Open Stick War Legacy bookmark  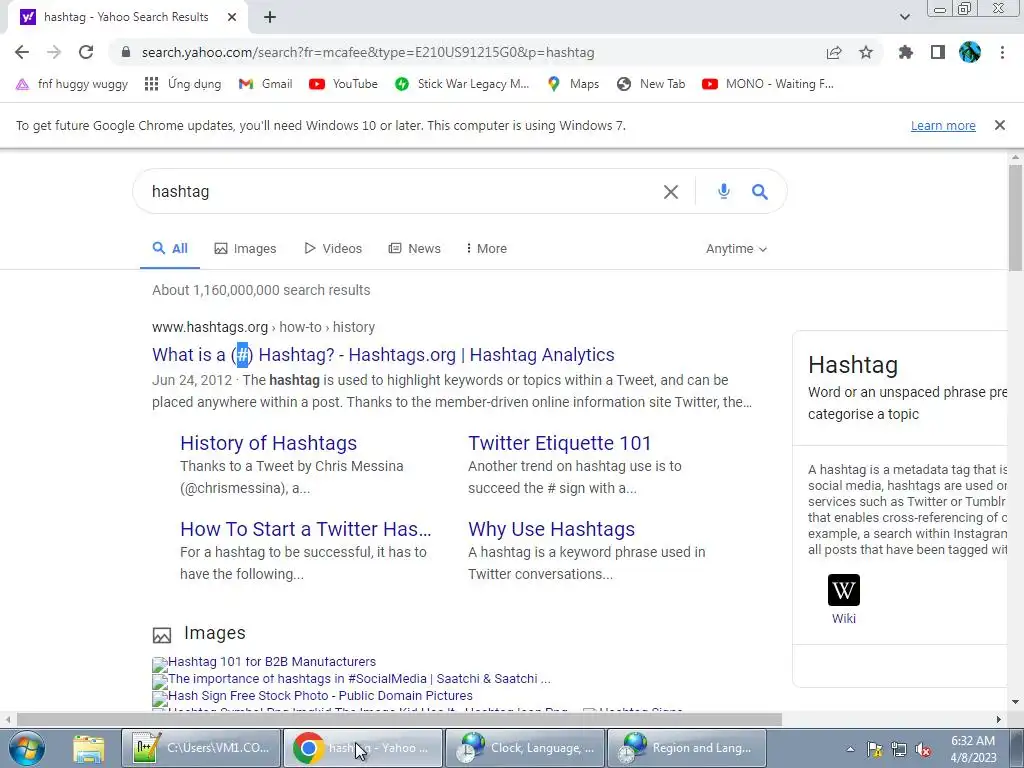click(x=462, y=84)
